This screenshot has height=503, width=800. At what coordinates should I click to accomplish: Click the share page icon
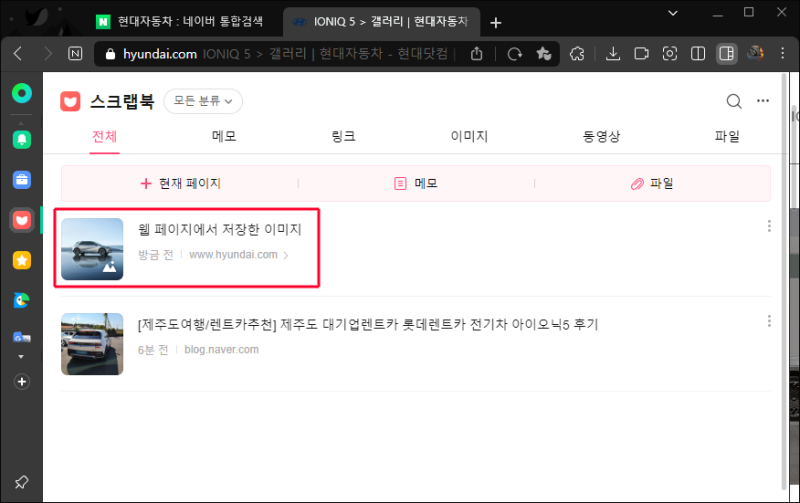click(x=476, y=53)
